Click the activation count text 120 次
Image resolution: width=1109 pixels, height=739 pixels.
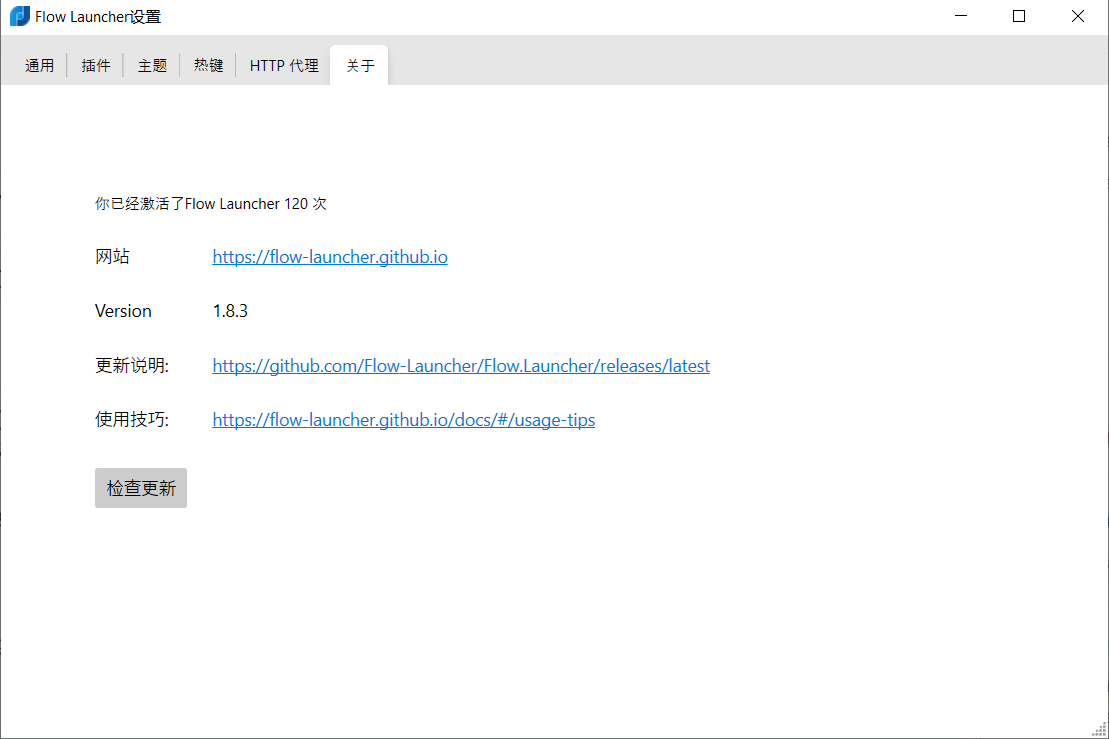[x=305, y=204]
